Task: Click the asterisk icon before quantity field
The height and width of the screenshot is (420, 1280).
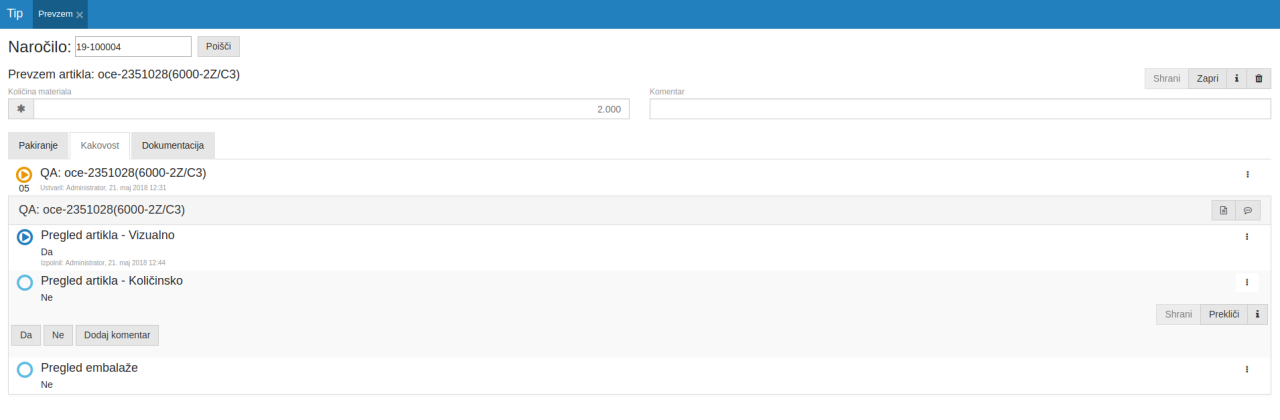Action: [21, 109]
